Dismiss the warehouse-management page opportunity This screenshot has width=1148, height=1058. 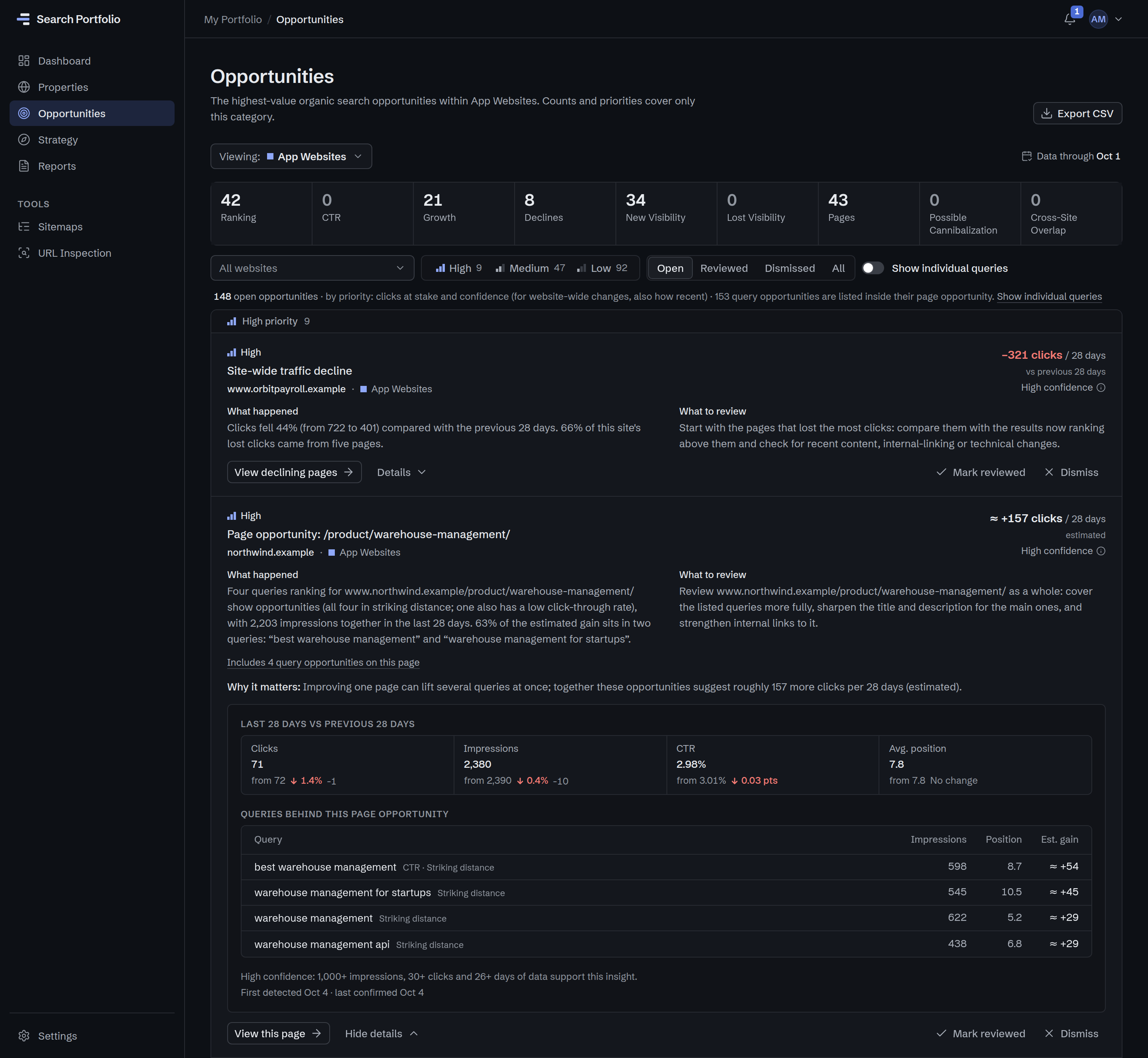click(1071, 1033)
